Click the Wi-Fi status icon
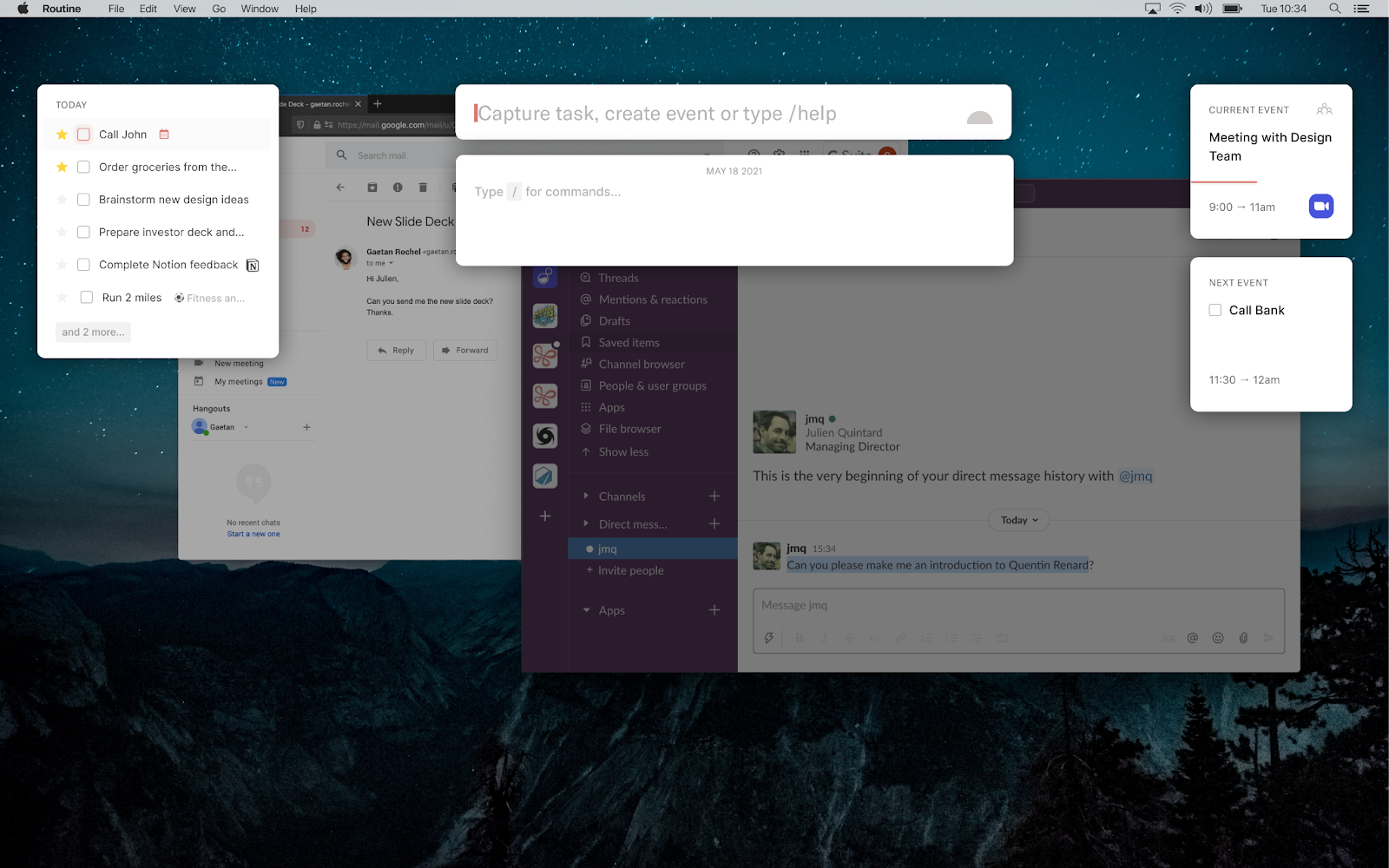1389x868 pixels. tap(1177, 9)
